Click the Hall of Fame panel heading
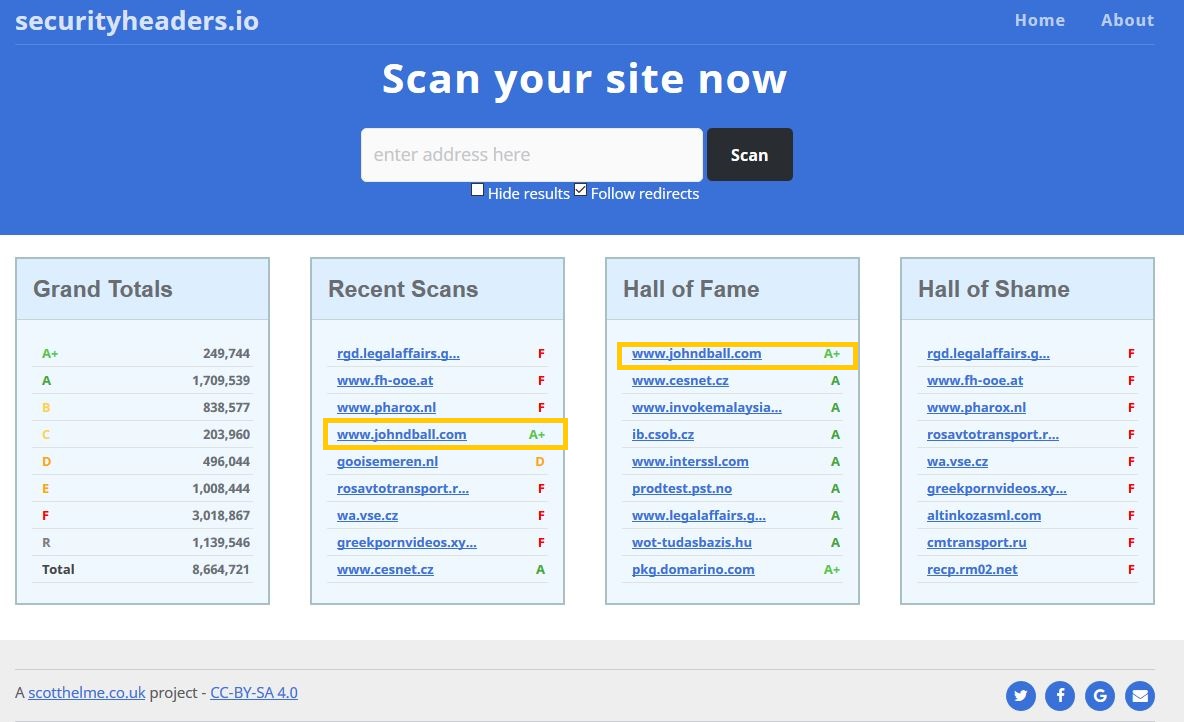The width and height of the screenshot is (1184, 722). pyautogui.click(x=691, y=289)
